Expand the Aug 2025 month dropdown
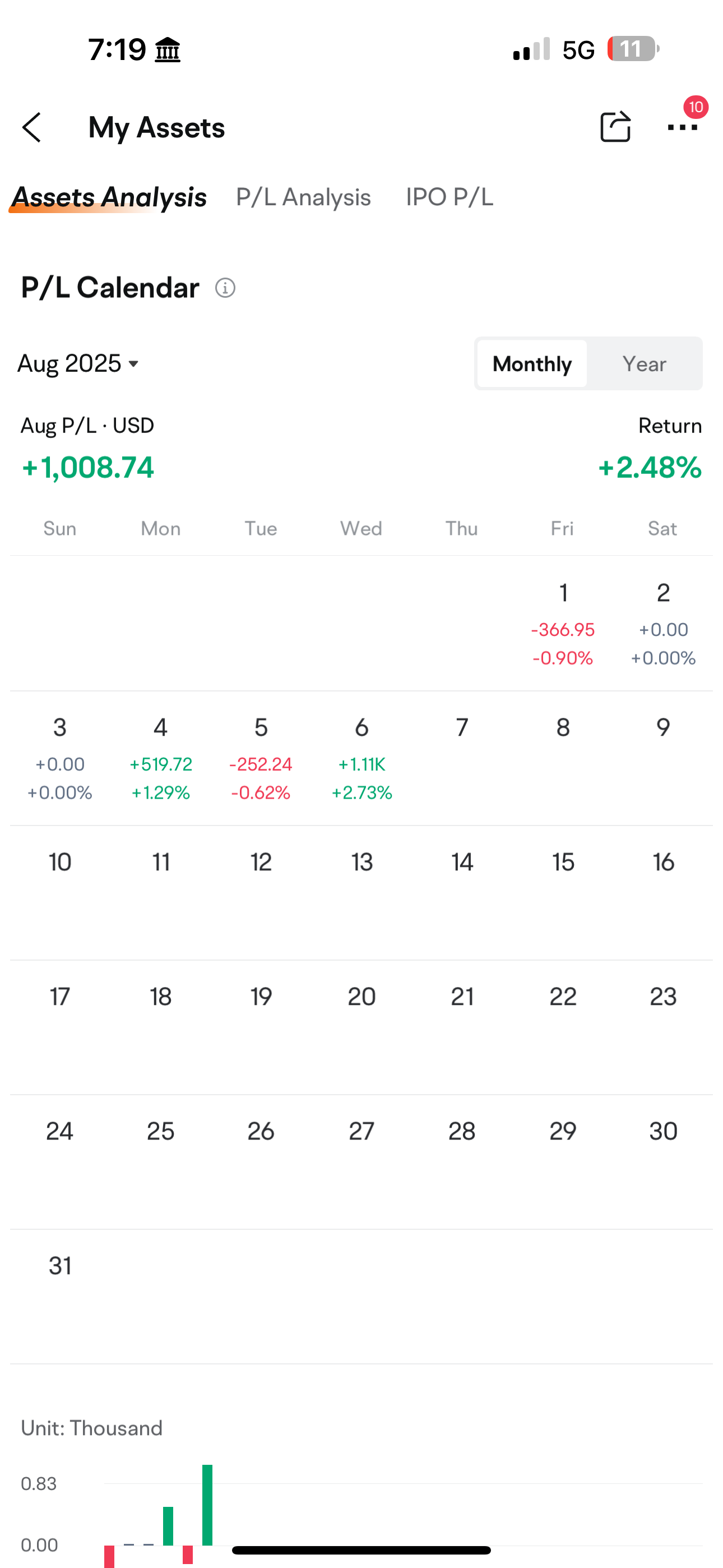Image resolution: width=723 pixels, height=1568 pixels. point(78,363)
